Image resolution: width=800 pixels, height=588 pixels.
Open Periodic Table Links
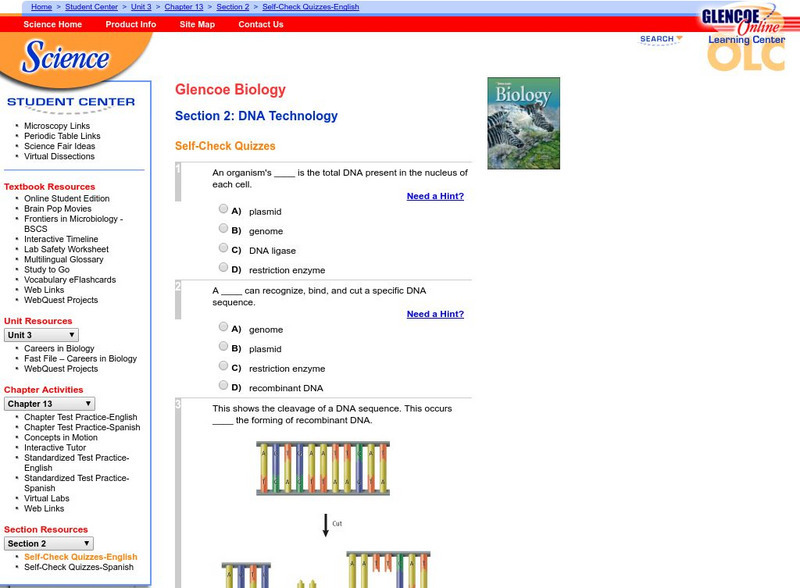62,136
